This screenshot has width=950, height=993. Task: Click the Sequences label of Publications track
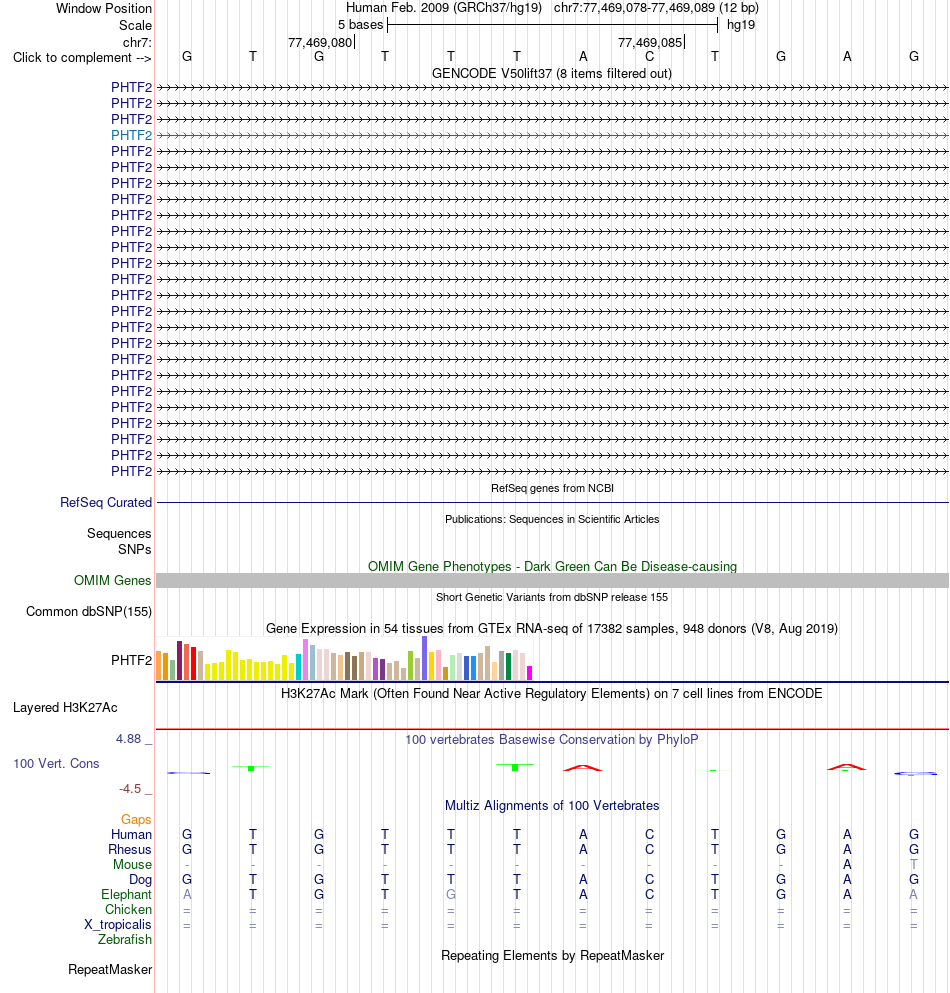pyautogui.click(x=119, y=533)
